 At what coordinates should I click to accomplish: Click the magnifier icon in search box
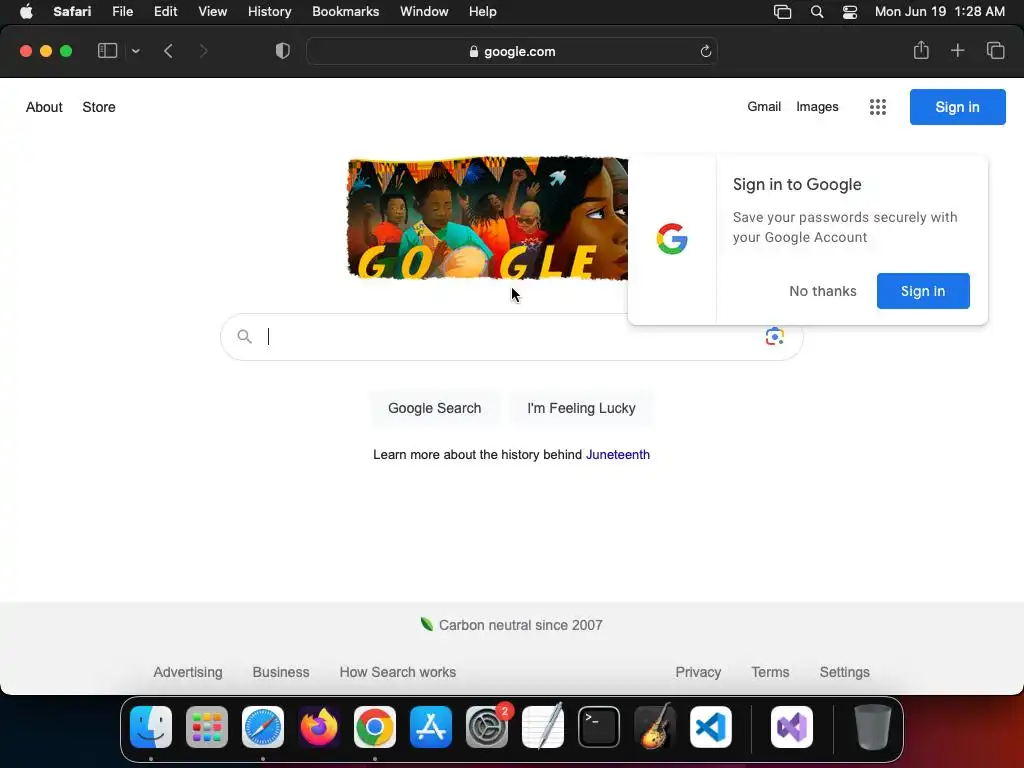(x=244, y=336)
